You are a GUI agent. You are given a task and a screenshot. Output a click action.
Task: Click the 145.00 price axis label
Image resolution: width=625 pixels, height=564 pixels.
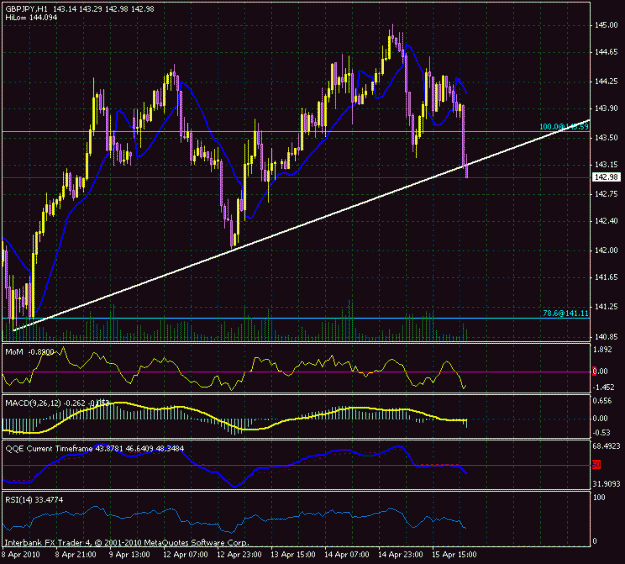click(606, 25)
